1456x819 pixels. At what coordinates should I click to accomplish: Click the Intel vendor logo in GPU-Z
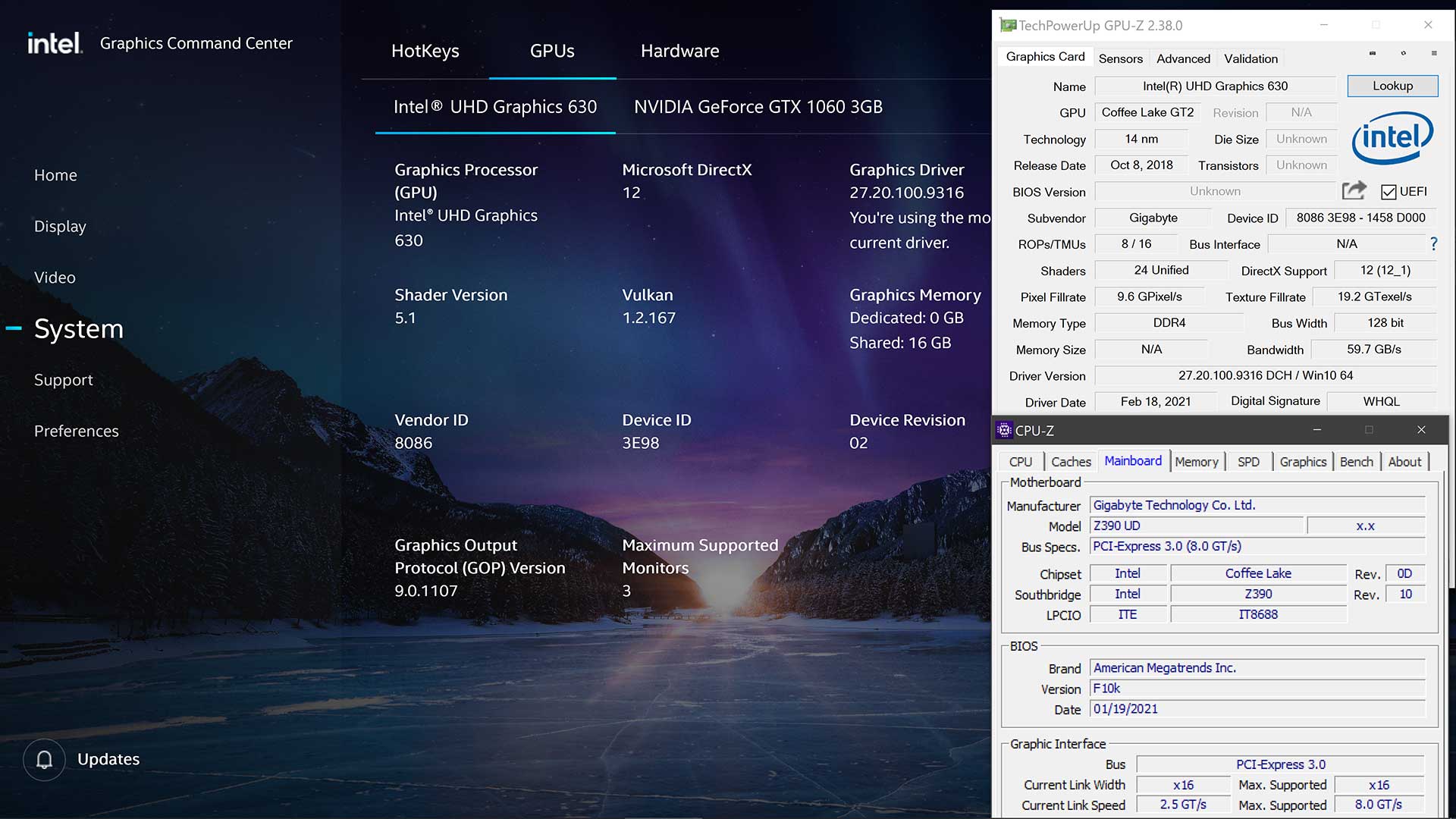point(1392,138)
